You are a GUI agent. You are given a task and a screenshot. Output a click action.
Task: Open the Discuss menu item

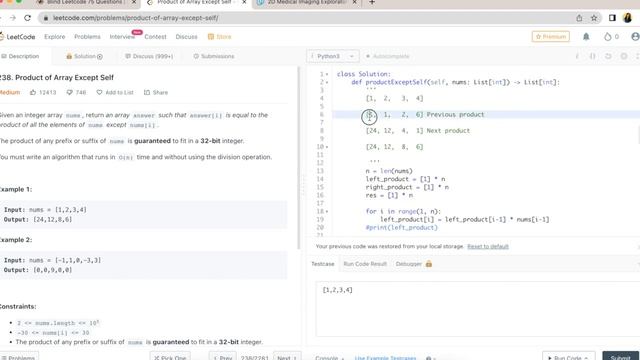point(187,37)
